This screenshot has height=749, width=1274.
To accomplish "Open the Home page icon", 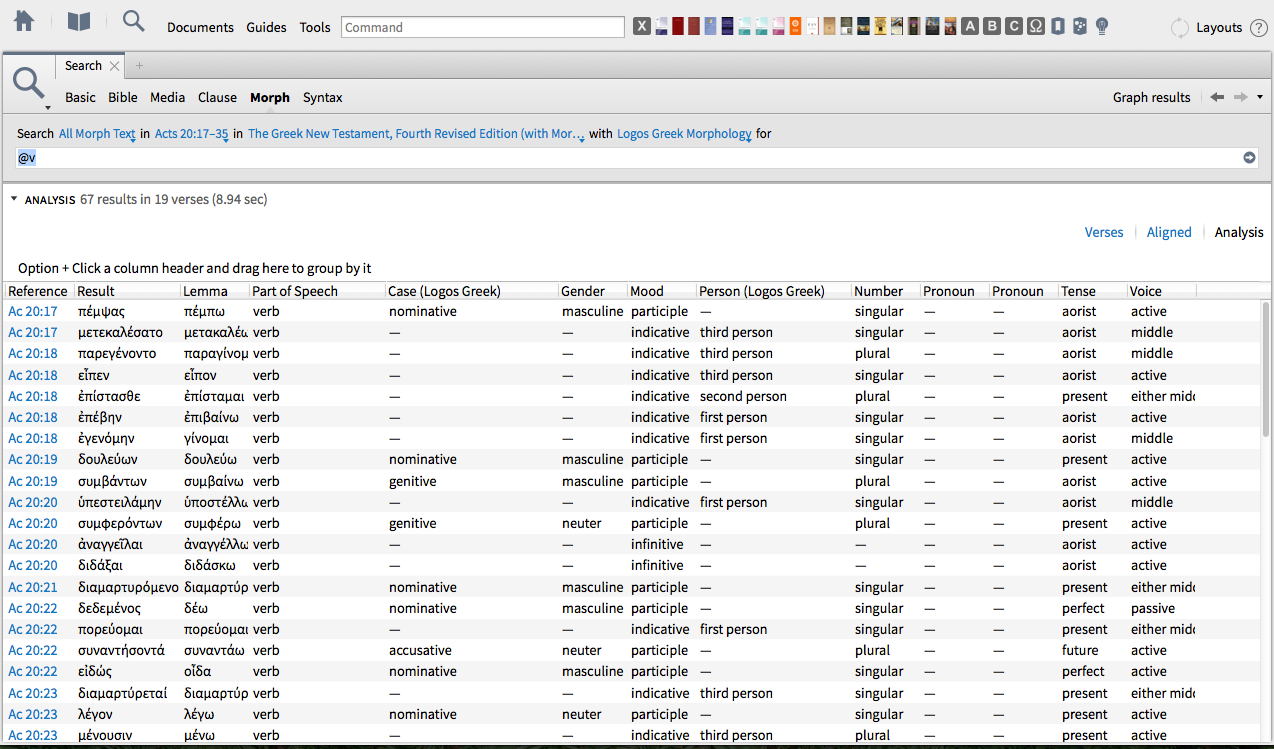I will point(22,20).
